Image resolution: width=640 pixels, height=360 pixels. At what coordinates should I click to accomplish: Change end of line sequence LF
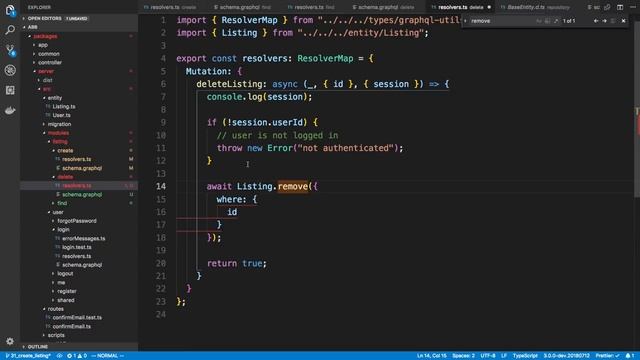coord(504,356)
